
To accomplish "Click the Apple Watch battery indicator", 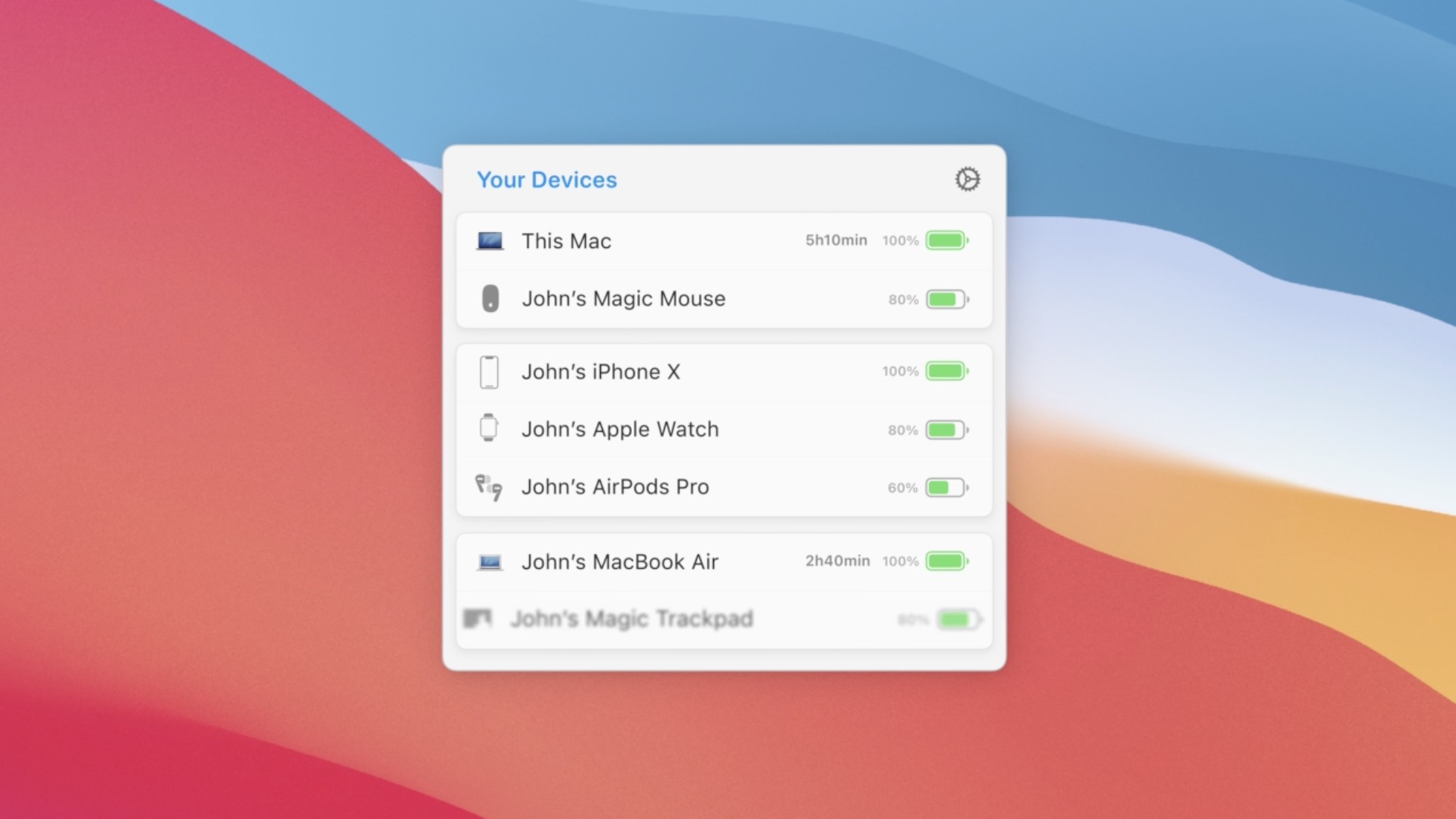I will tap(947, 430).
